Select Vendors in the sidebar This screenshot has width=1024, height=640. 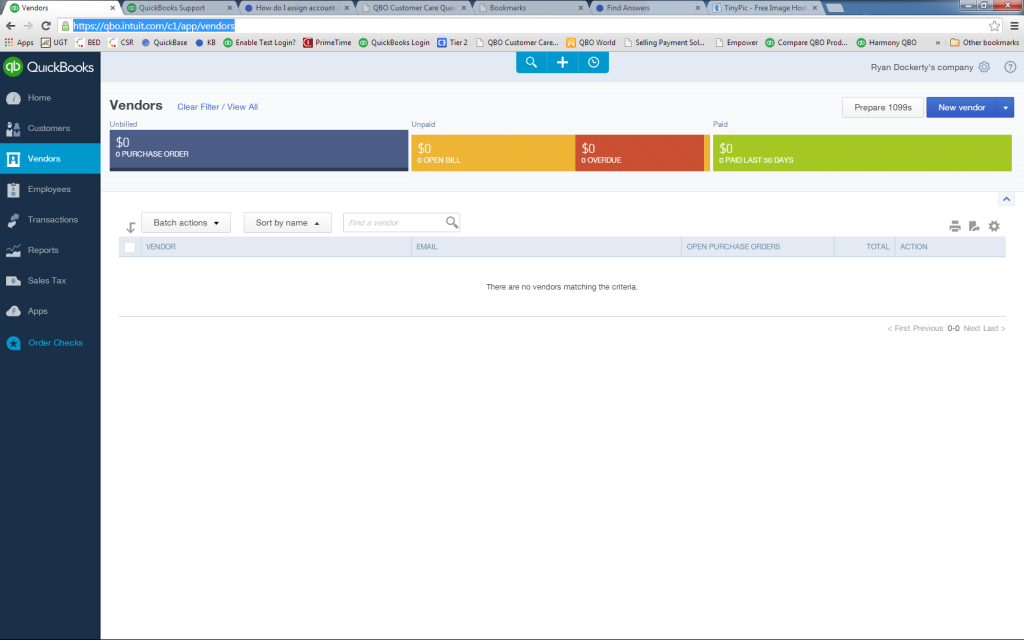pyautogui.click(x=50, y=159)
